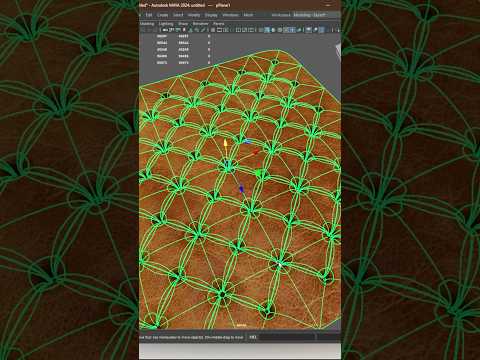
Task: Open the viewport Shading menu
Action: 147,24
